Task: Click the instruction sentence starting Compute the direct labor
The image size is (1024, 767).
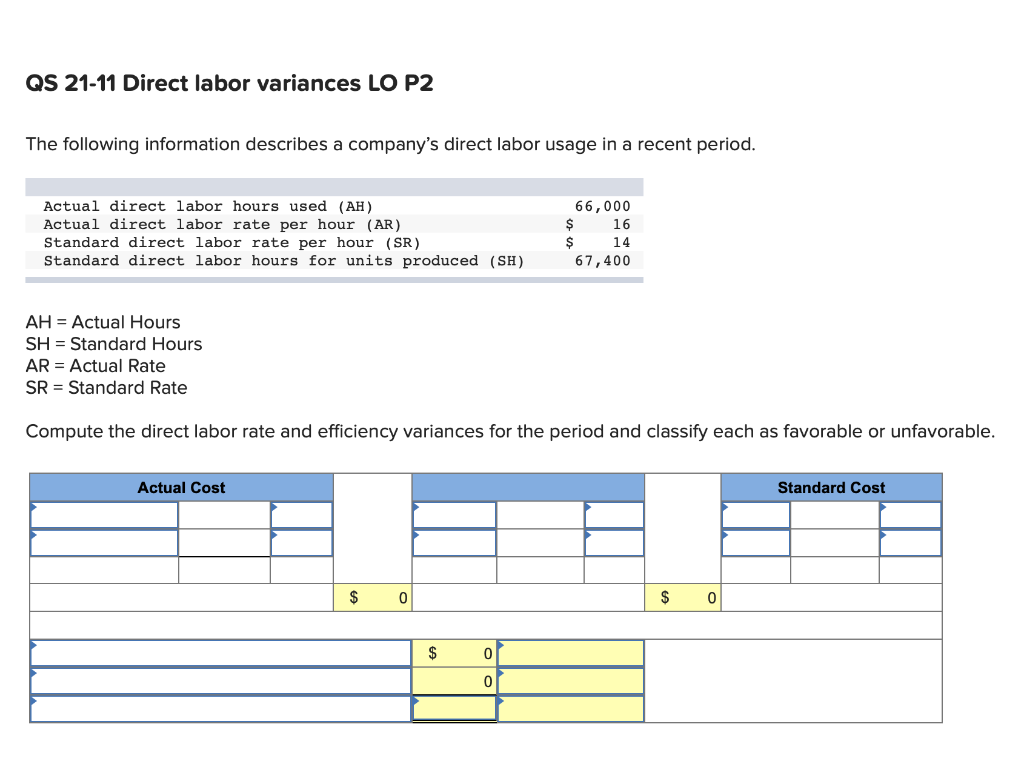Action: coord(510,432)
